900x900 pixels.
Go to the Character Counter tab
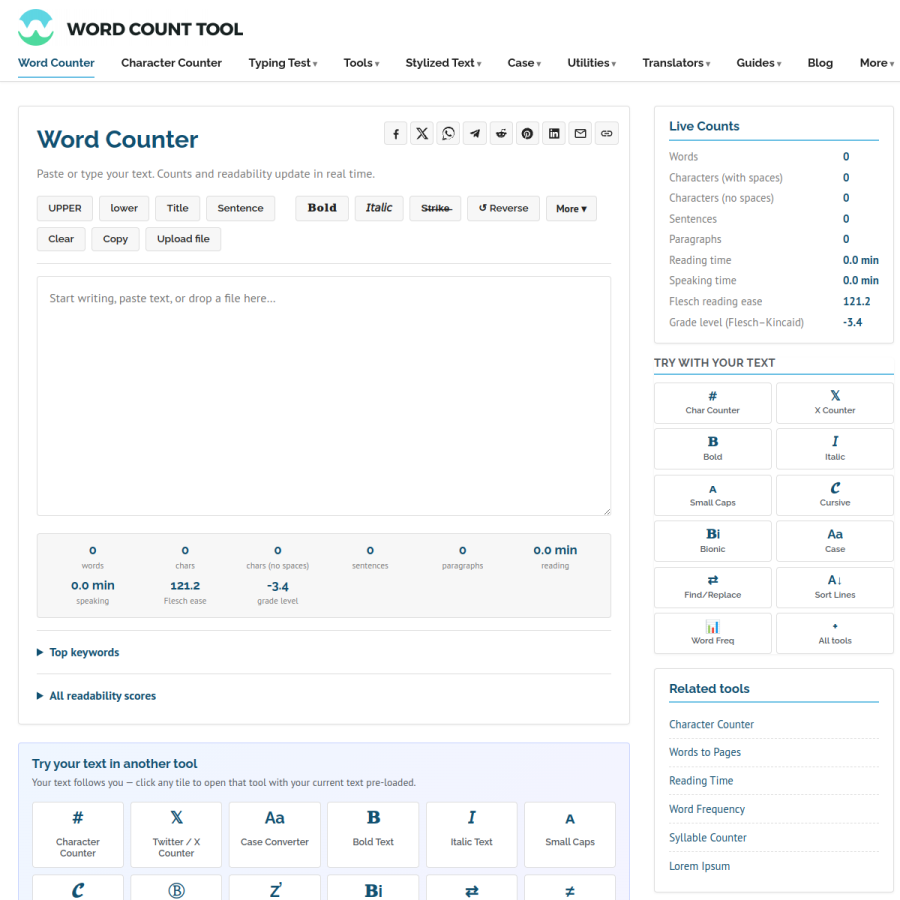(171, 63)
